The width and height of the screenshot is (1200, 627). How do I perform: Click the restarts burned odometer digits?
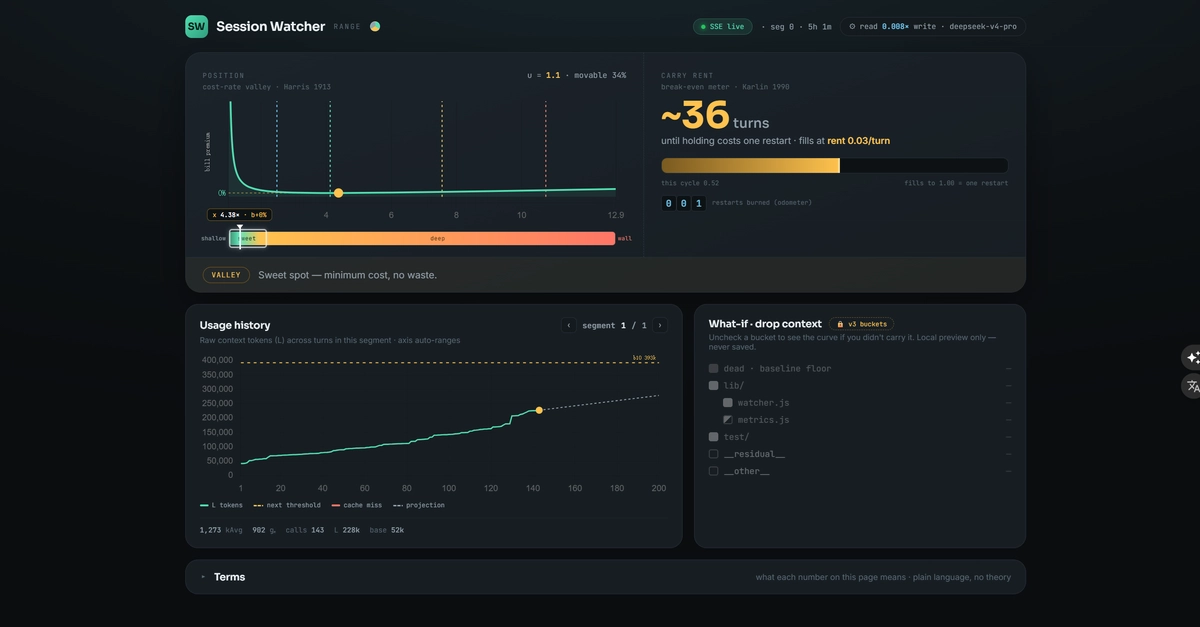(x=683, y=203)
